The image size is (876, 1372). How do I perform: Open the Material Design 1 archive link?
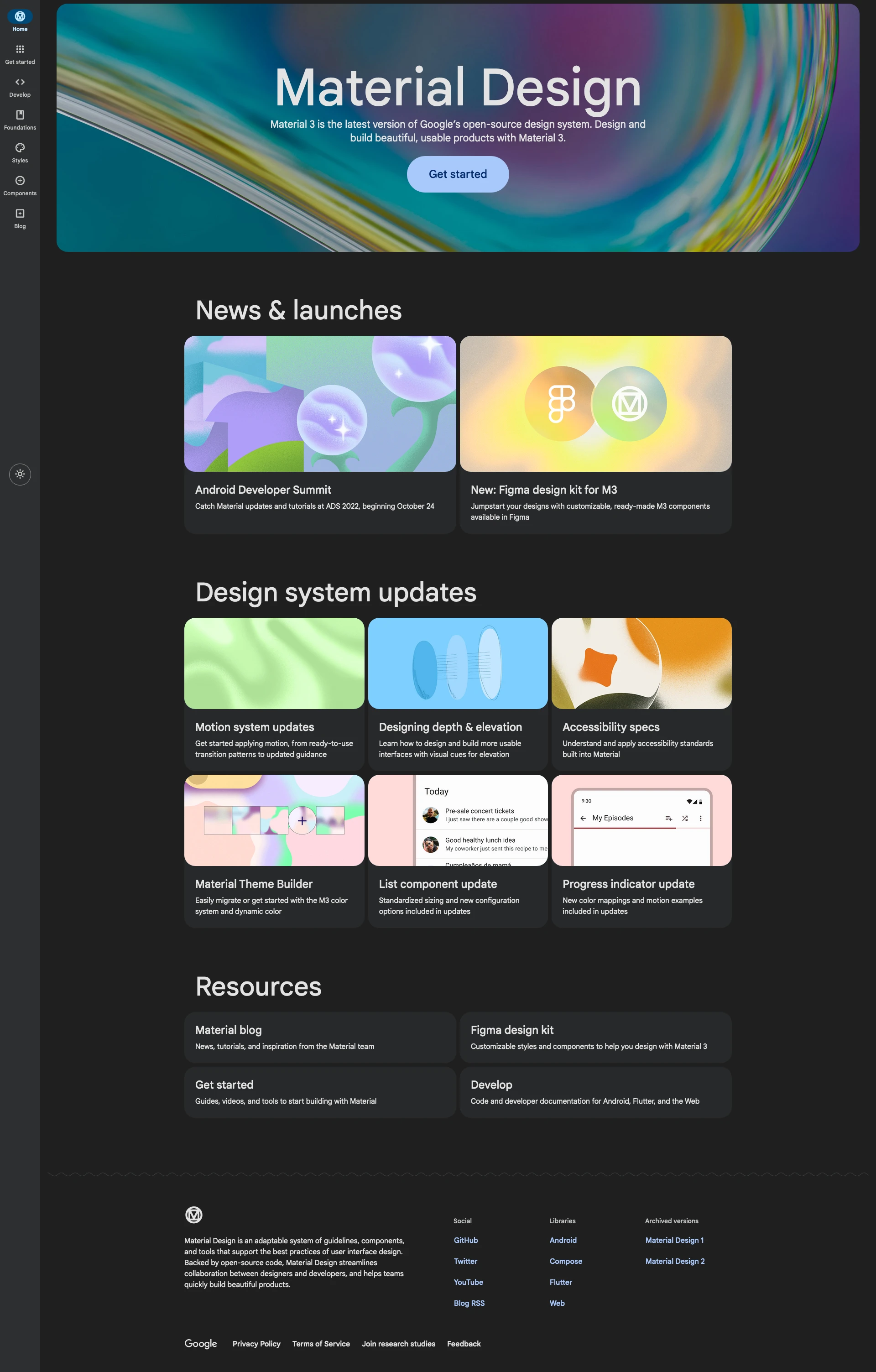click(x=674, y=1240)
